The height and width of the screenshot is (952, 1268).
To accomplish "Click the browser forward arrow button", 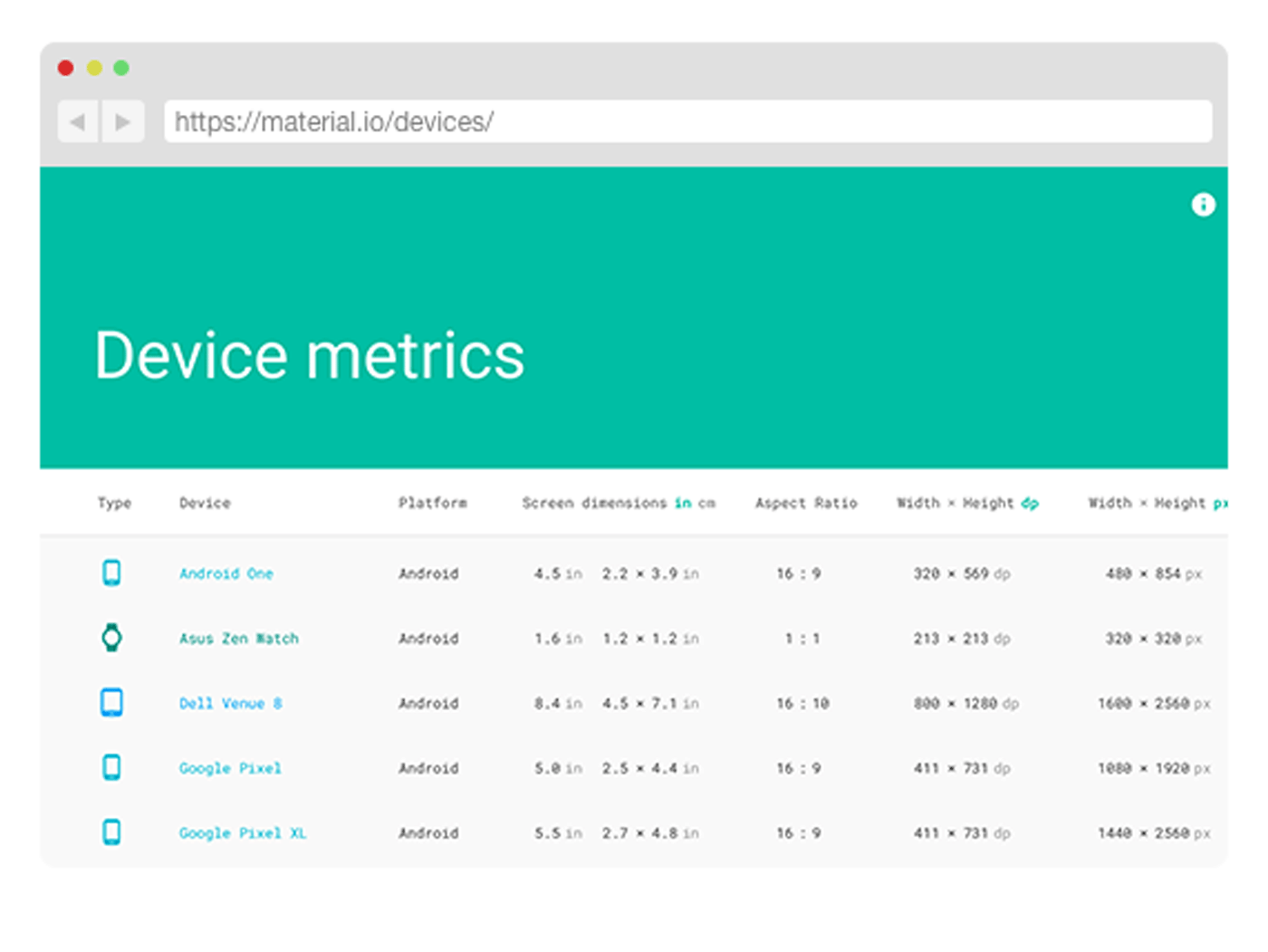I will point(123,121).
